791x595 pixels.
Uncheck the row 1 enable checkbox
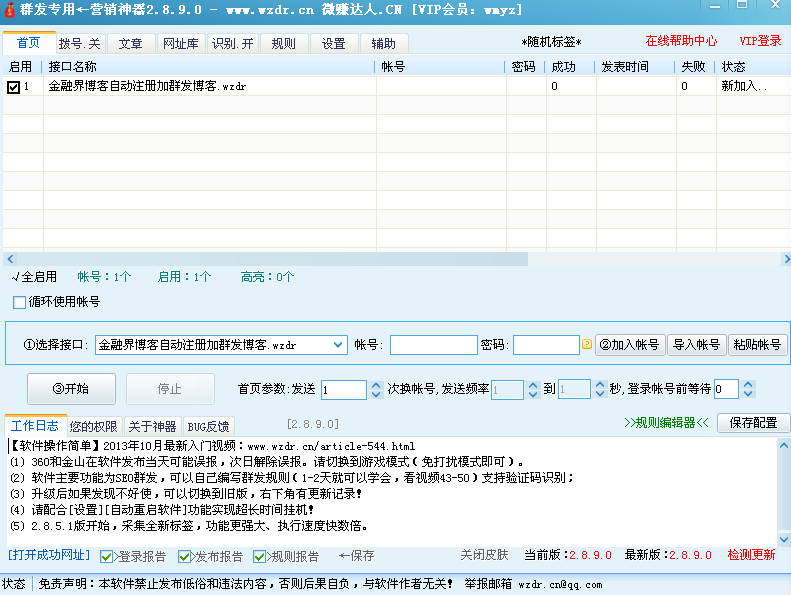(x=14, y=87)
